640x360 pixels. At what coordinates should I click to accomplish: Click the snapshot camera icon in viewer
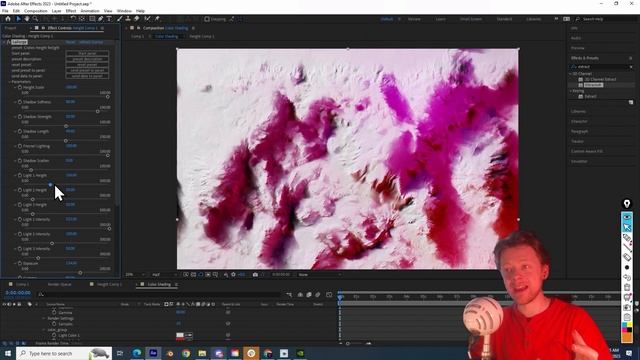click(x=255, y=275)
